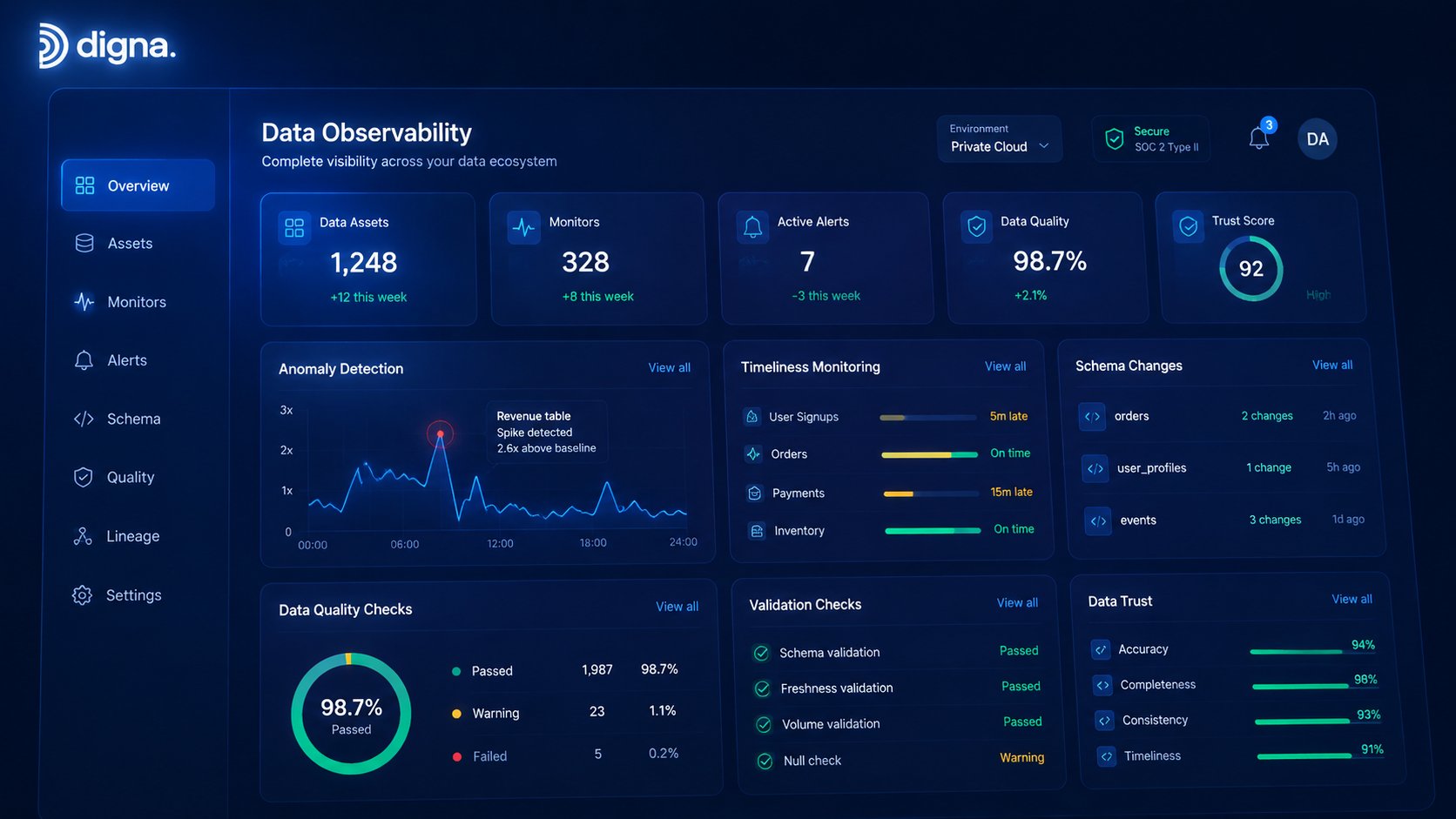Click the Trust Score card shield icon
The image size is (1456, 819).
(1188, 226)
